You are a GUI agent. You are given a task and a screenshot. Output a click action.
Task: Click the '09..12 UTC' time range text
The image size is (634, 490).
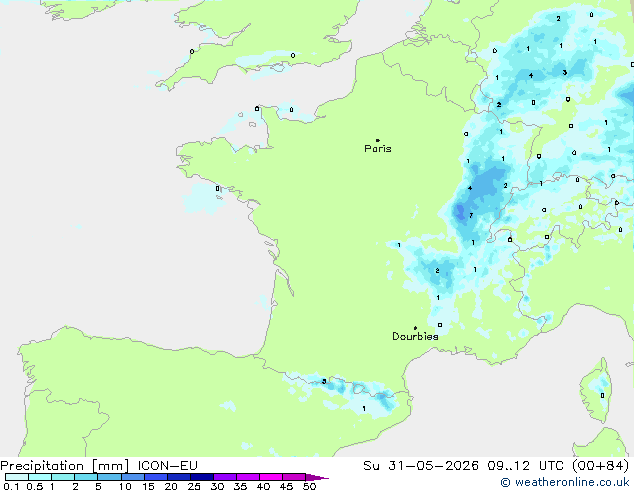[x=525, y=466]
